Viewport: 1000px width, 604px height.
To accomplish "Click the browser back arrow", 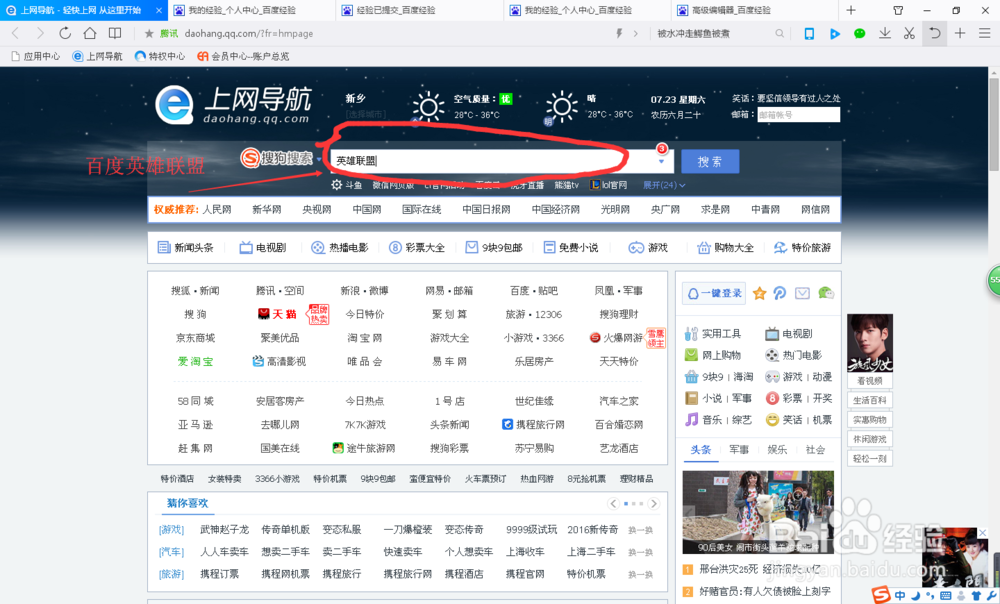I will 15,33.
